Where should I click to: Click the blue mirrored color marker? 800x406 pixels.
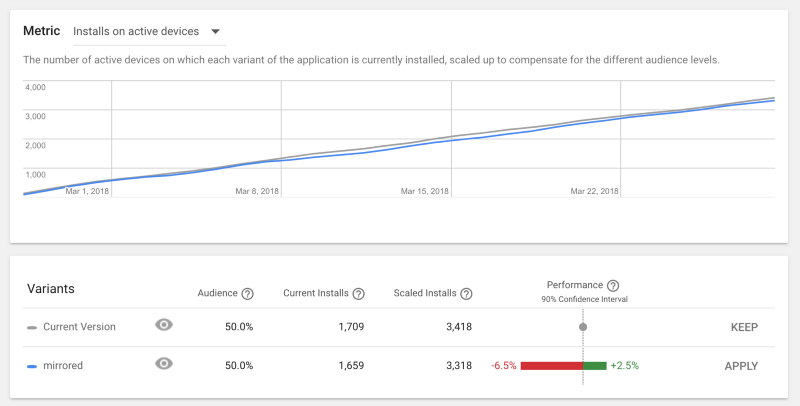[32, 366]
